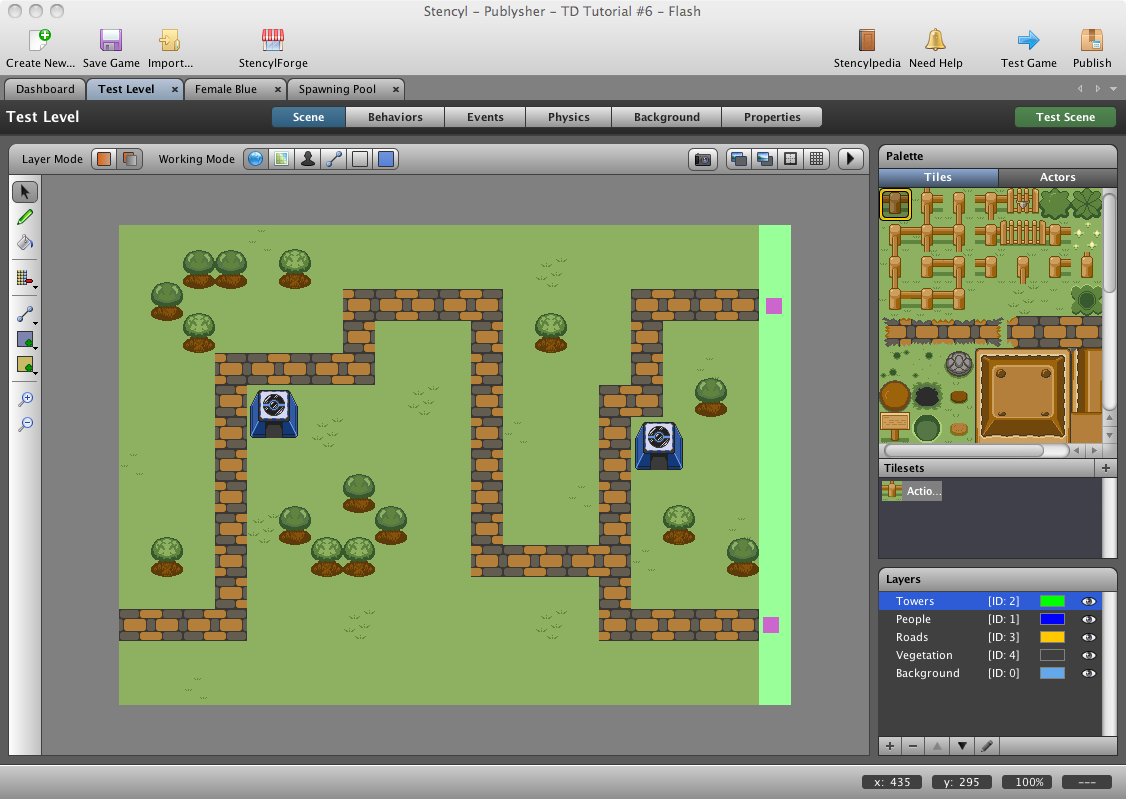Hide the Towers layer with its eye icon
The image size is (1126, 799).
point(1089,602)
